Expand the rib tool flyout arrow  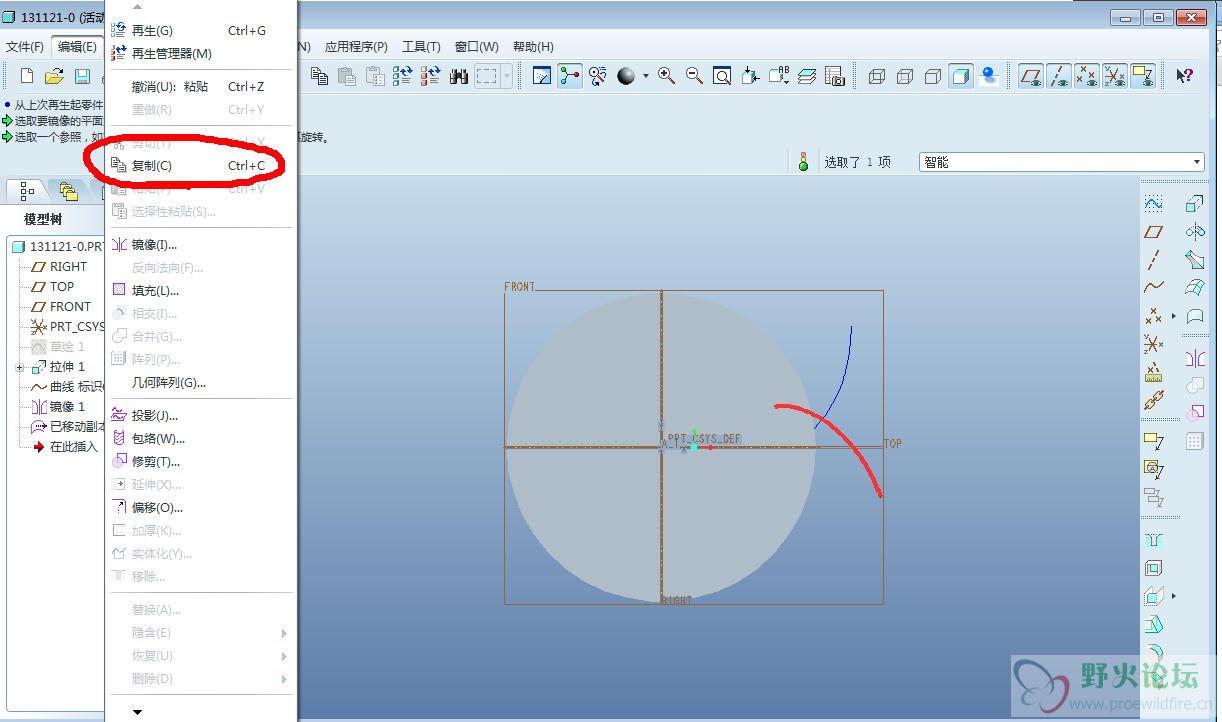pyautogui.click(x=1174, y=597)
